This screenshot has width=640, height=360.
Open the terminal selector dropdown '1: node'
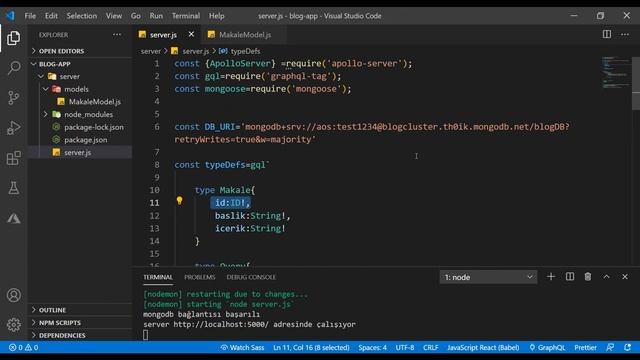pos(488,277)
